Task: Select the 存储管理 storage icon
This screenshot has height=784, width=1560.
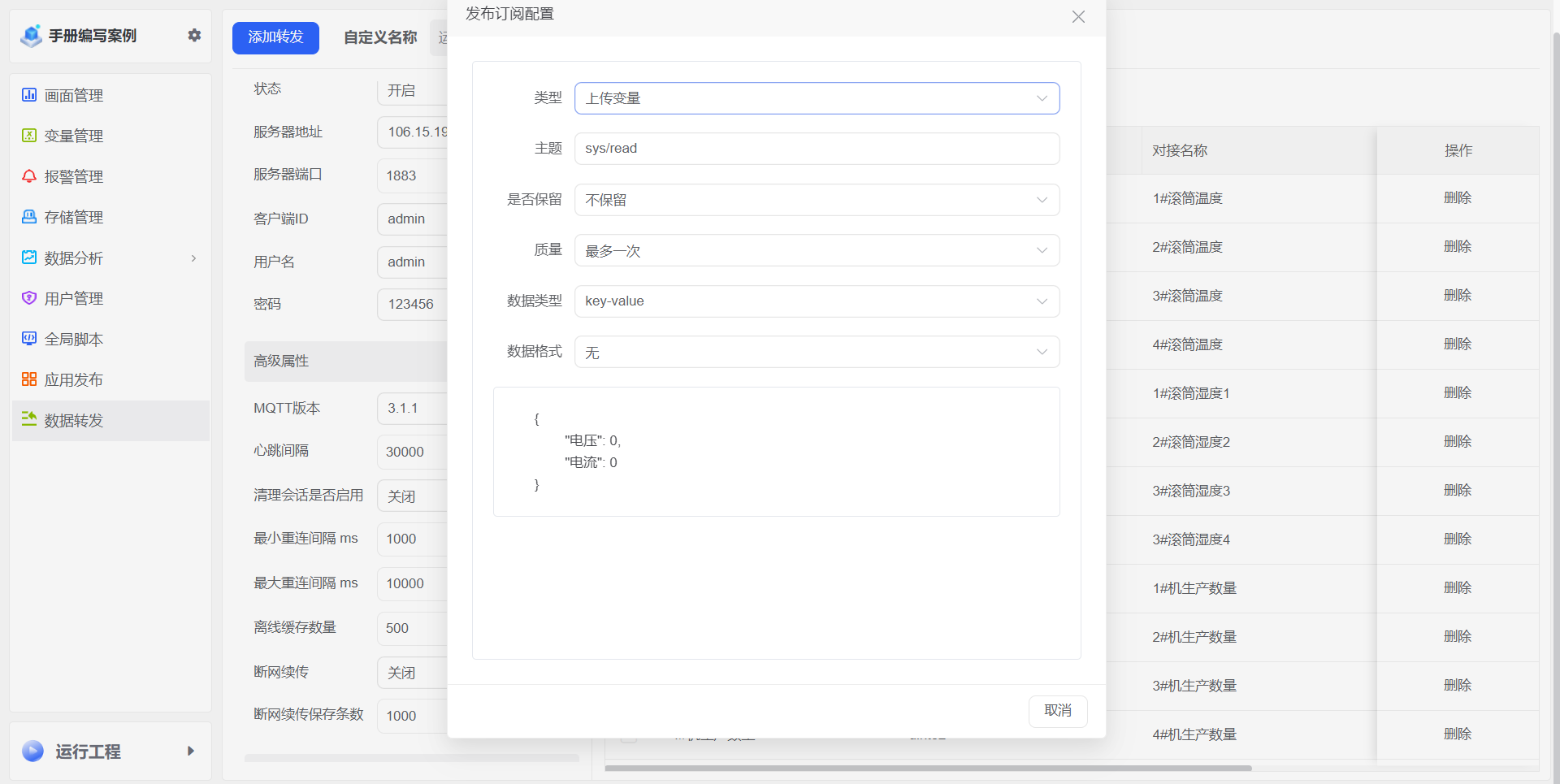Action: pos(29,217)
